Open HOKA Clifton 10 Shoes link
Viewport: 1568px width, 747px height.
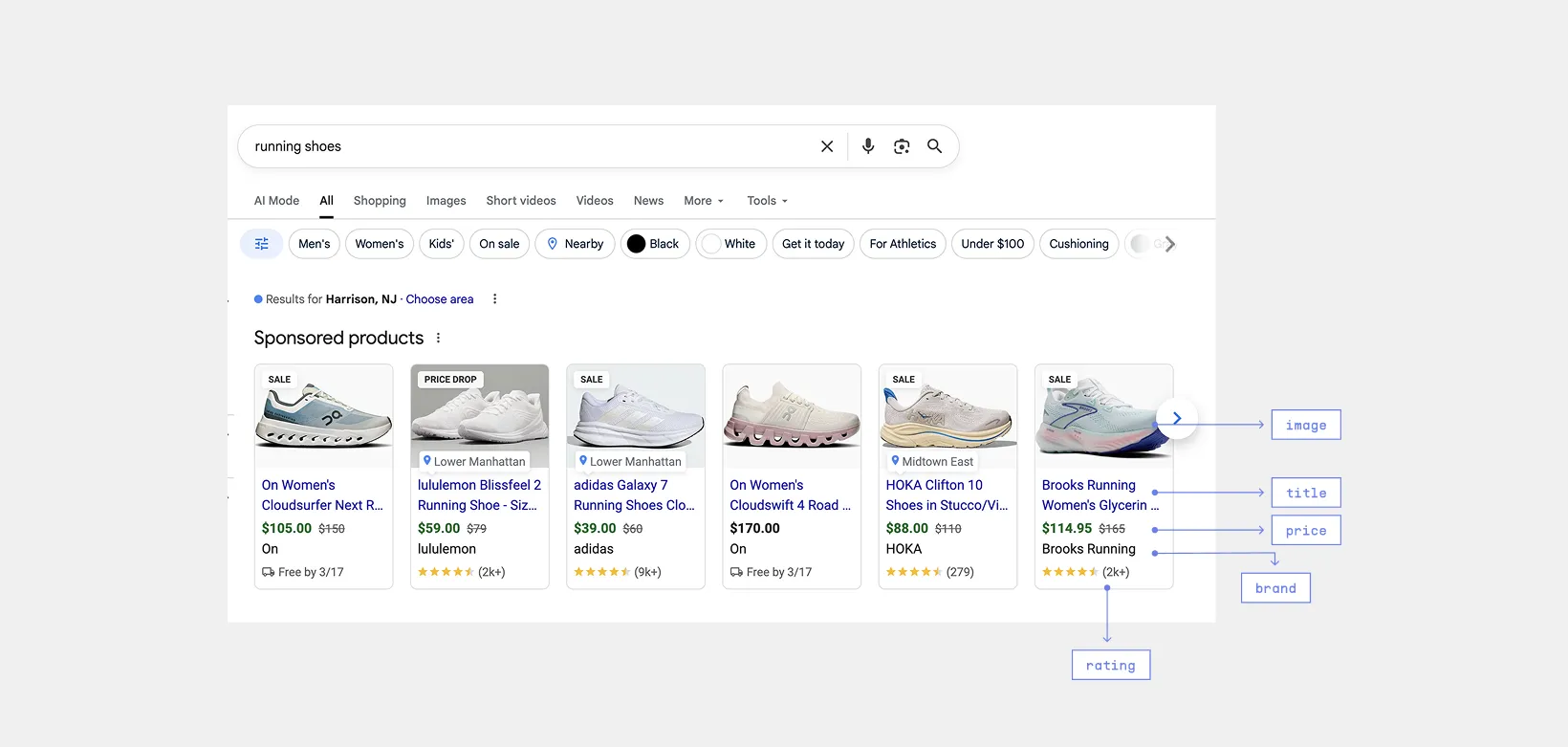tap(947, 495)
